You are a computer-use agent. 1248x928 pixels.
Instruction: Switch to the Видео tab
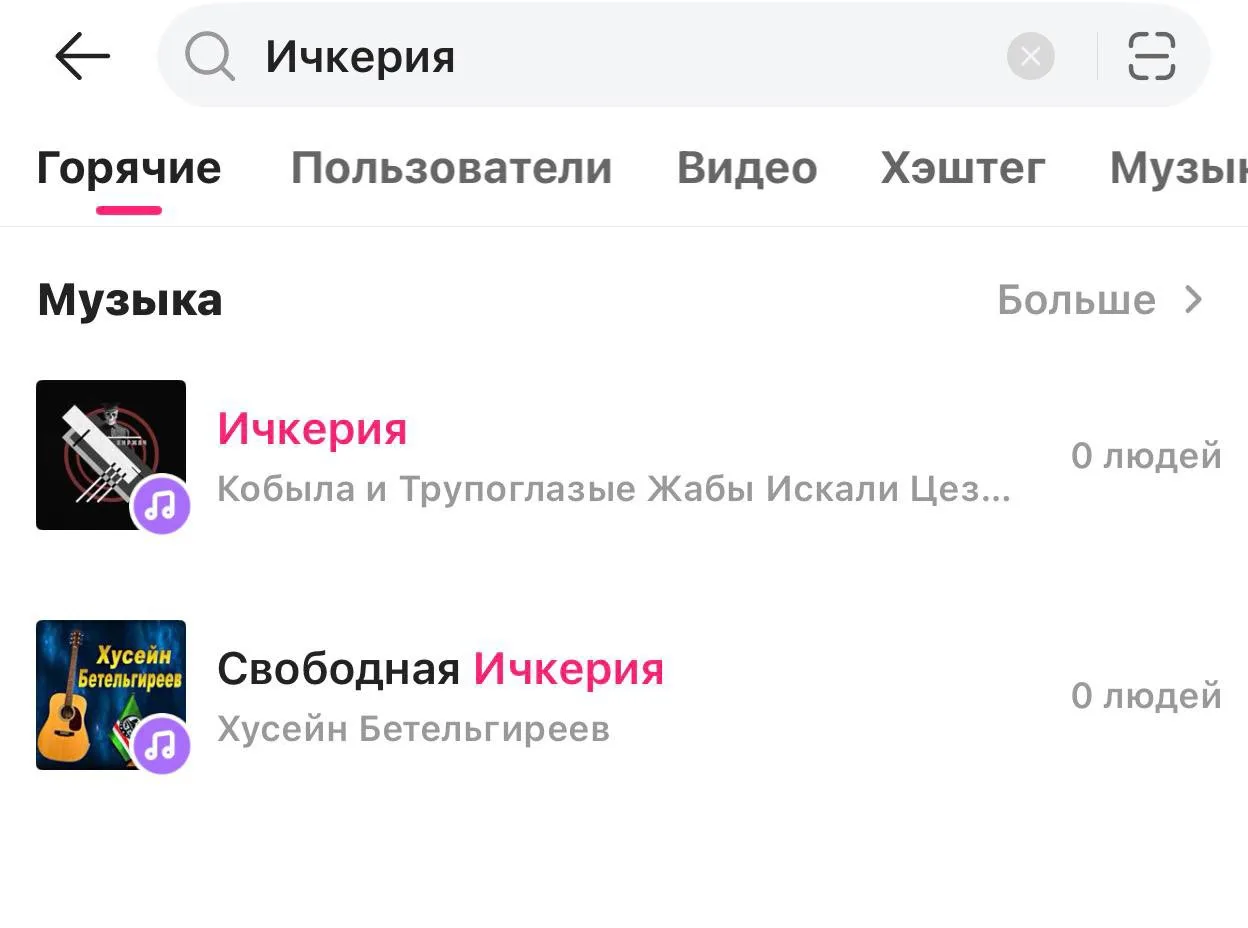(x=747, y=168)
